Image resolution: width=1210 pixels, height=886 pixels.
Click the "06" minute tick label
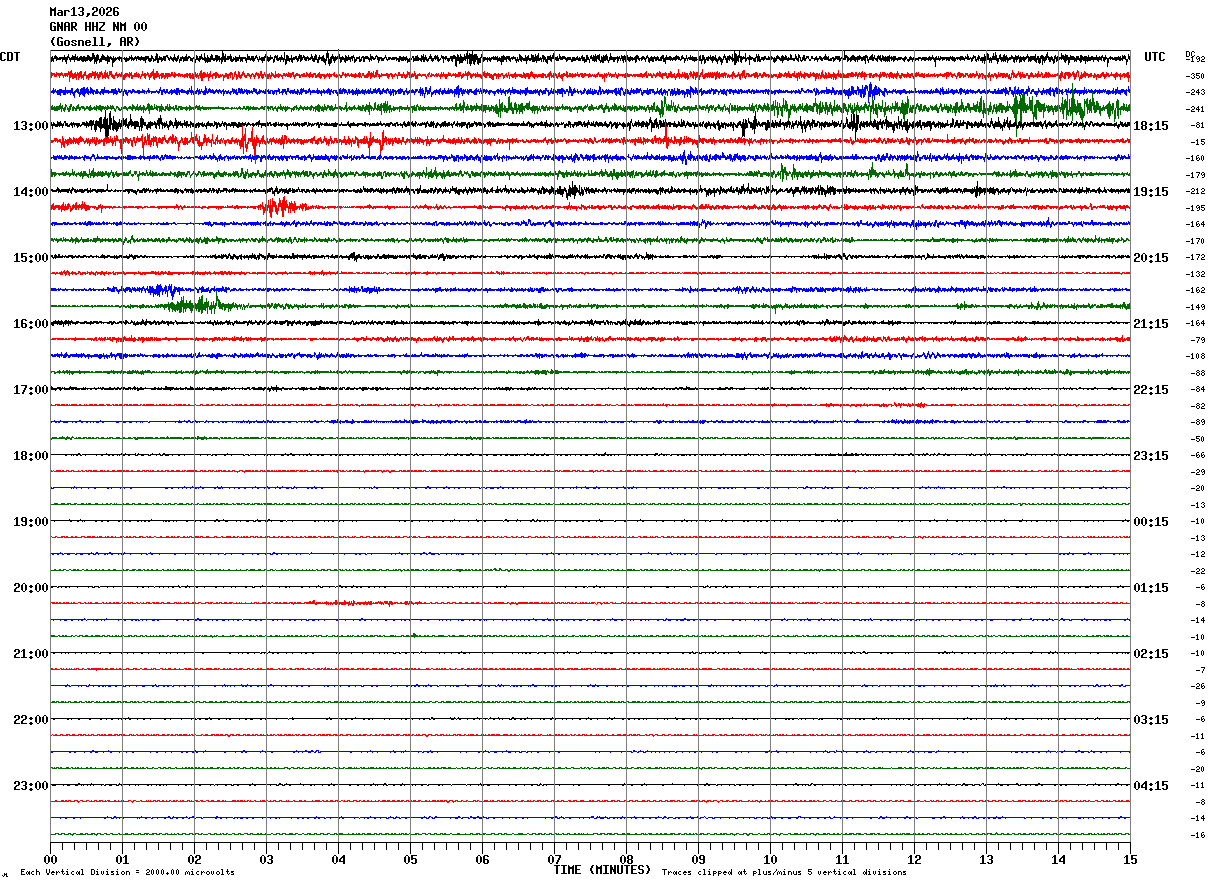point(482,859)
